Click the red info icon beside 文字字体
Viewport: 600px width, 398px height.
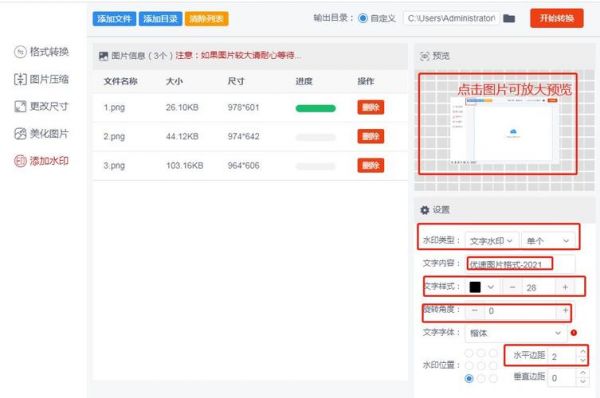pyautogui.click(x=574, y=333)
